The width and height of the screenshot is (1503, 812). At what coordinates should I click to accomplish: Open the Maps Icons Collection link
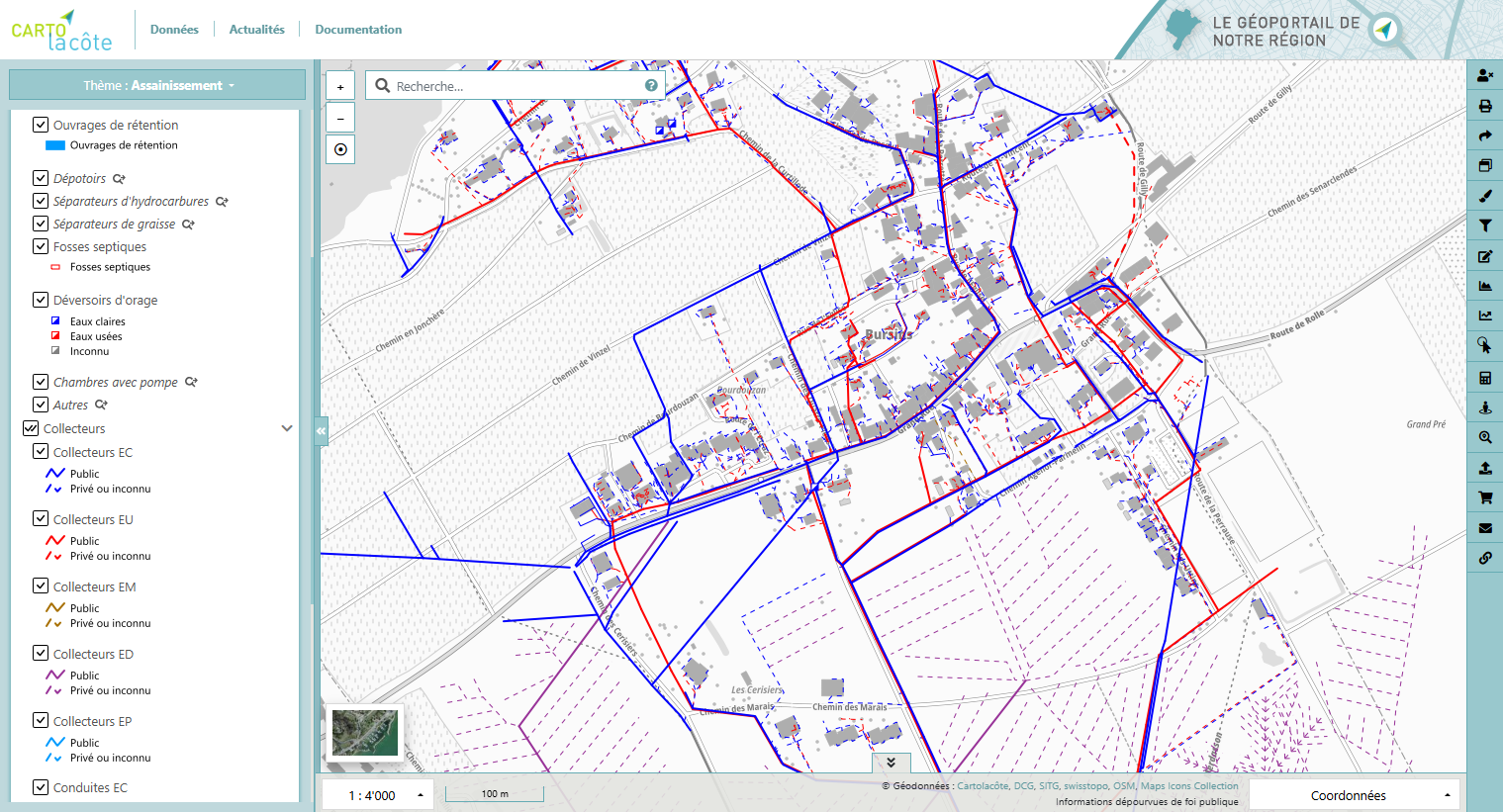[x=1189, y=786]
